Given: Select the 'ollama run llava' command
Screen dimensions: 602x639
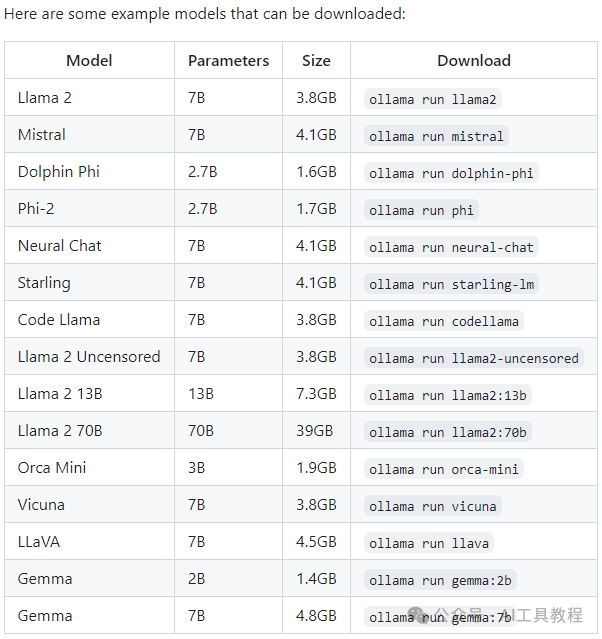Looking at the screenshot, I should 429,543.
